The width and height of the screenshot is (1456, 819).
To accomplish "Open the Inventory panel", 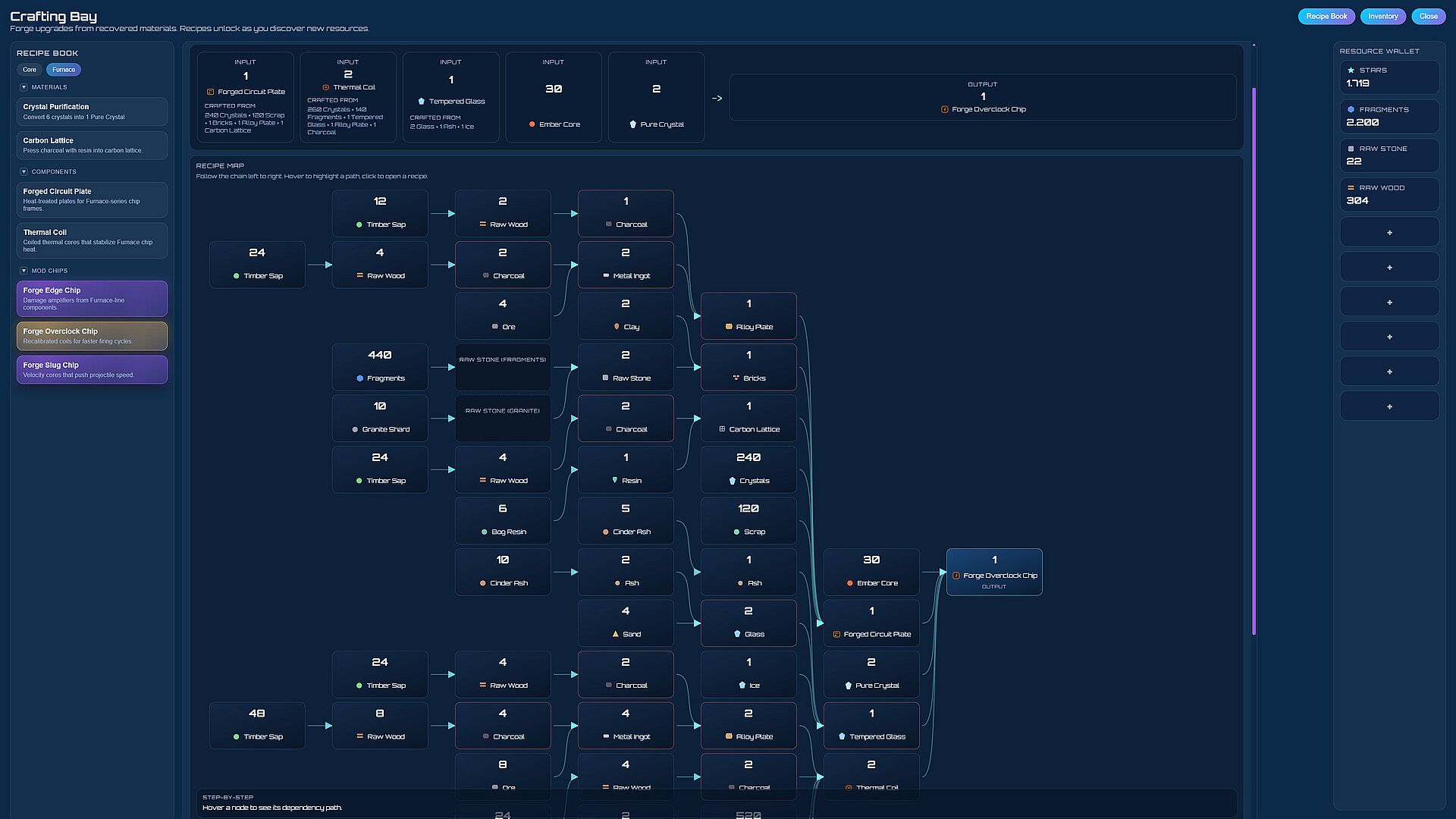I will [1382, 16].
